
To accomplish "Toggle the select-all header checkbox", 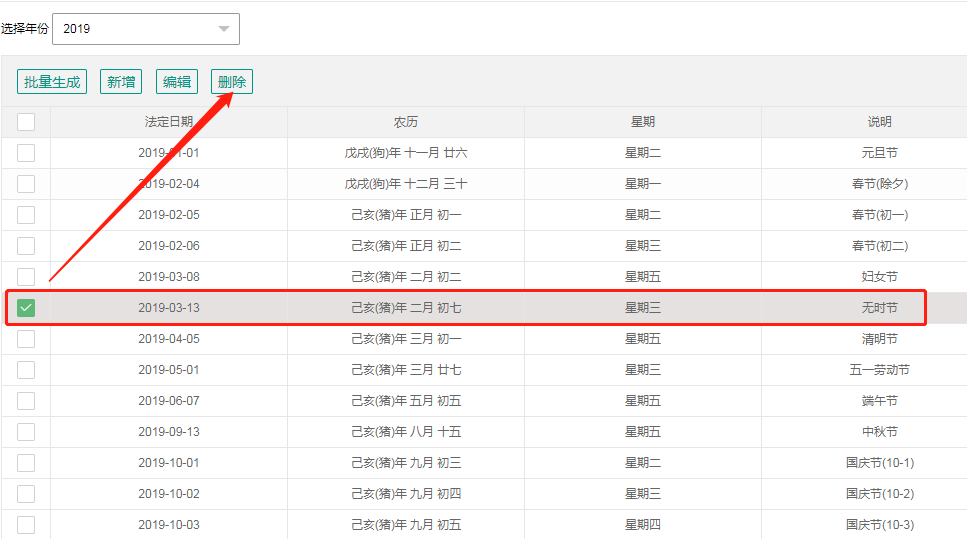I will click(26, 122).
